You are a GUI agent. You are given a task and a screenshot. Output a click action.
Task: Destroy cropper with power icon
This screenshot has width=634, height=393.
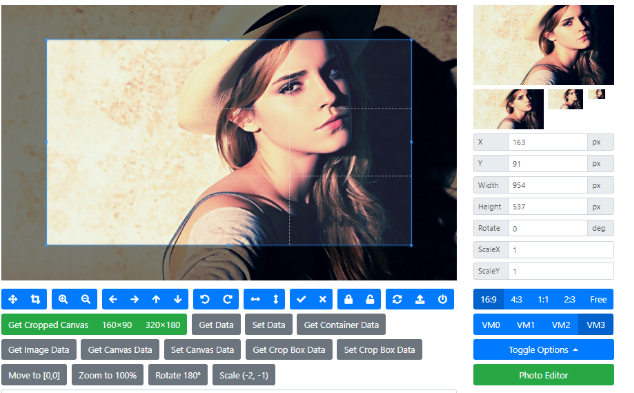(x=443, y=299)
